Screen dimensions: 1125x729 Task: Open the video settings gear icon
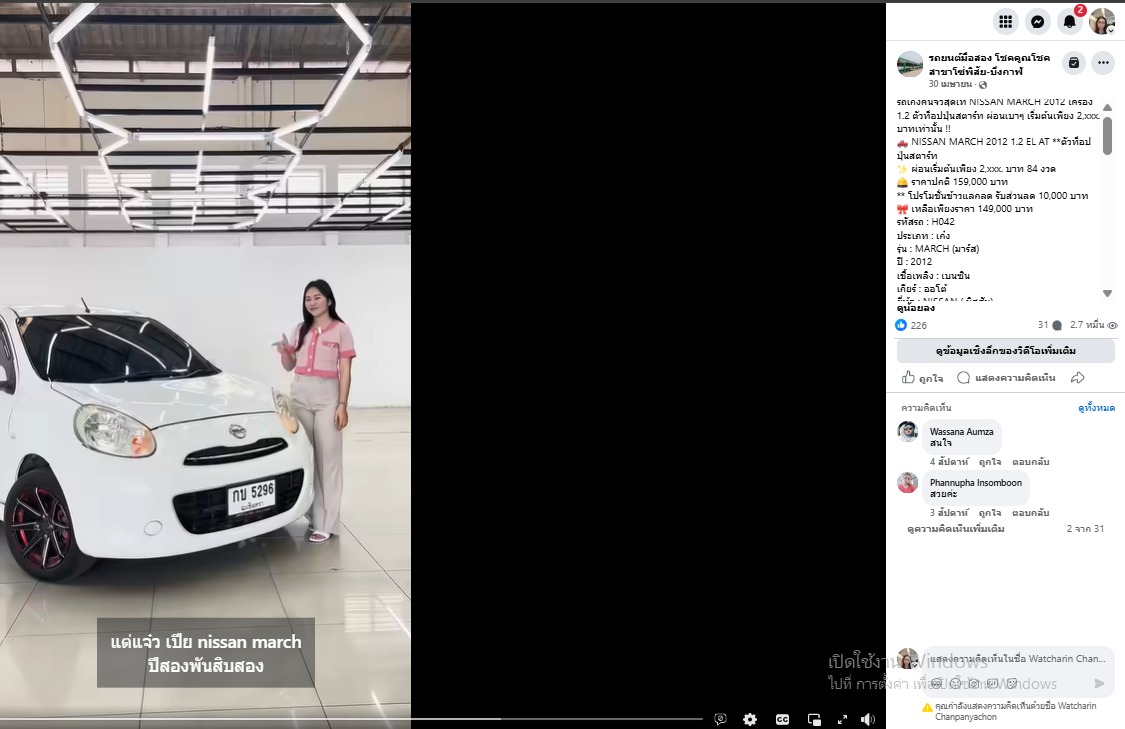click(750, 719)
